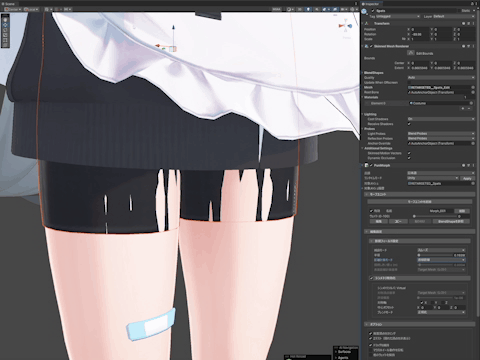Toggle scene lighting icon in Scene toolbar

309,9
